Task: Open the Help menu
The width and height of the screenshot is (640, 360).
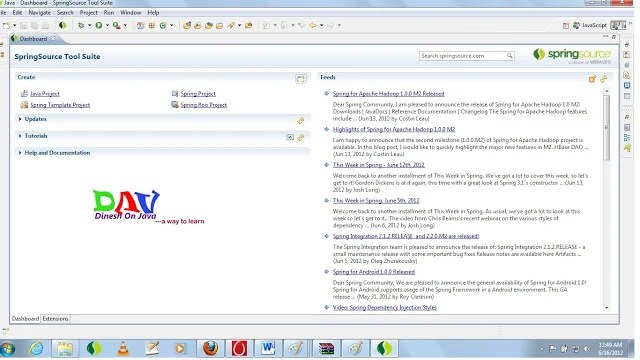Action: click(x=153, y=13)
